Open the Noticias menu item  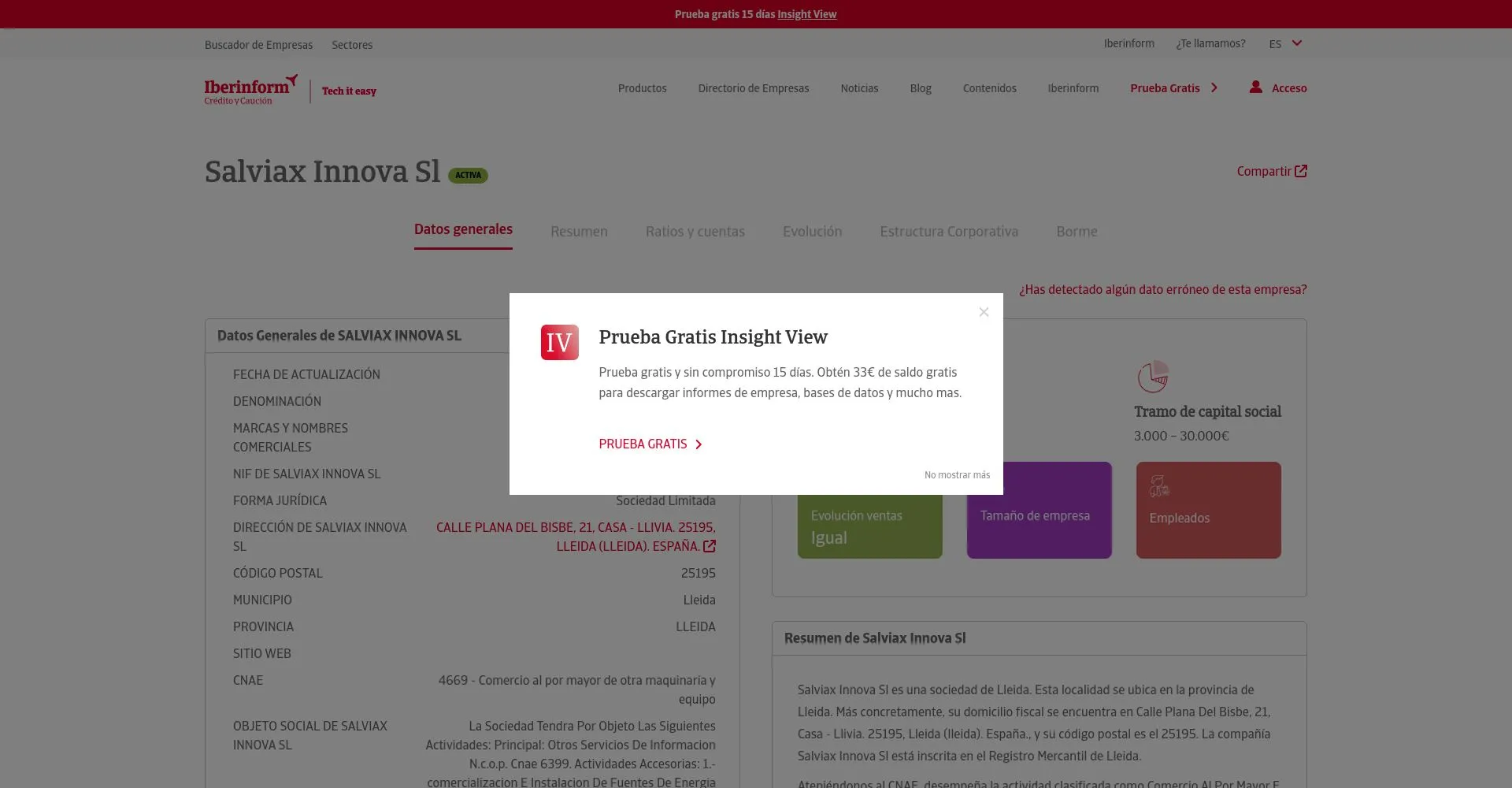pos(859,88)
